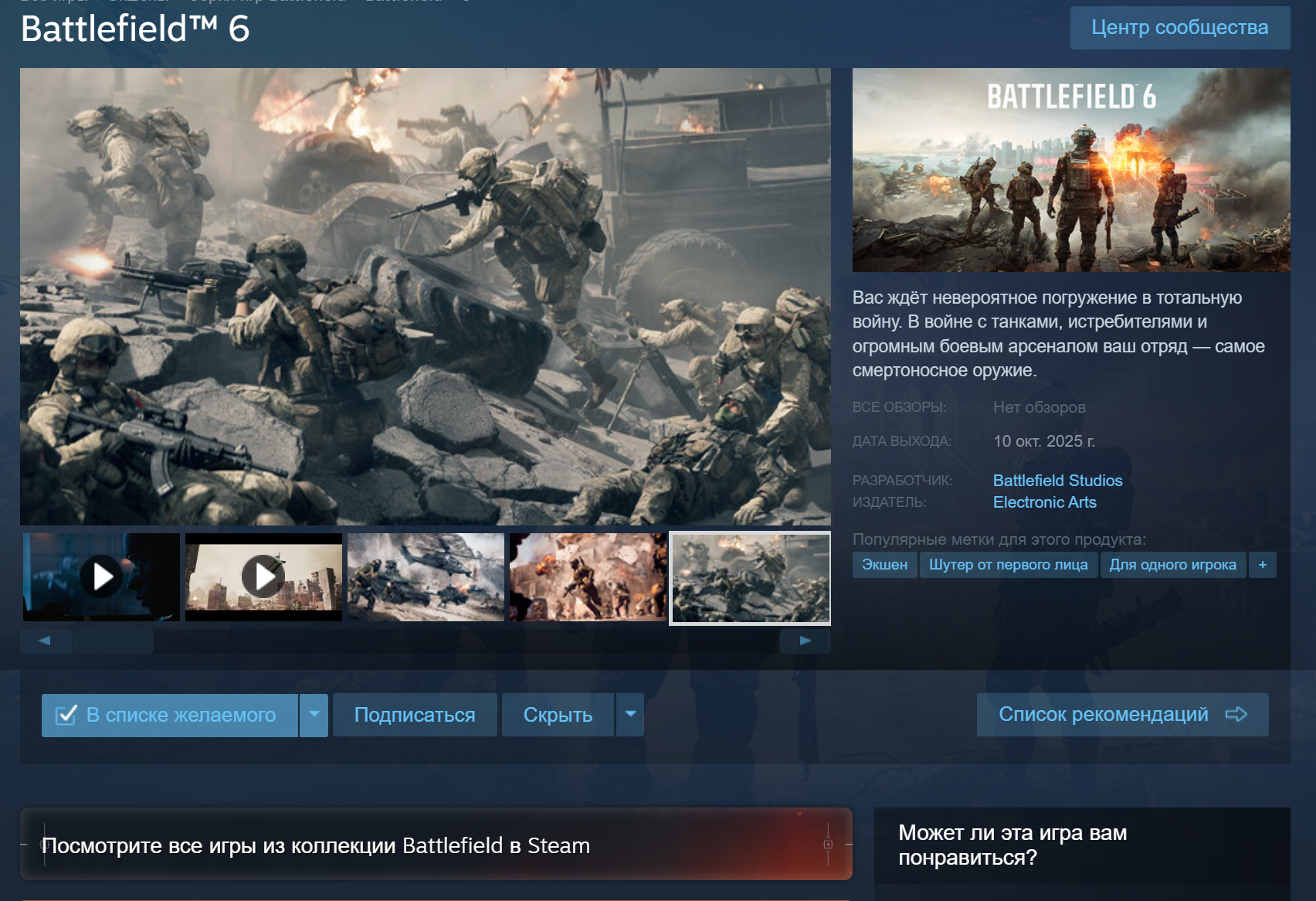The width and height of the screenshot is (1316, 901).
Task: Open the Battlefield Studios developer link
Action: (1057, 481)
